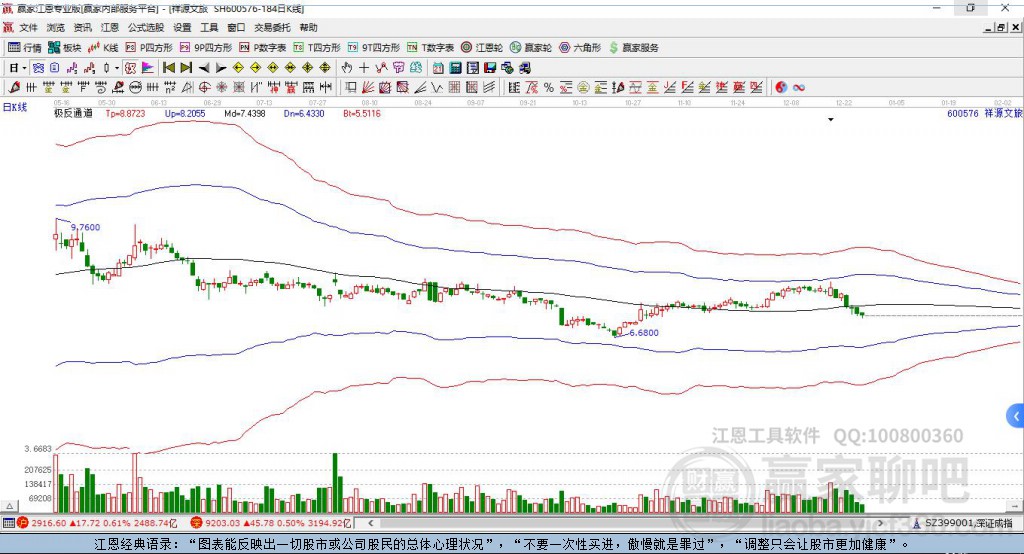The height and width of the screenshot is (554, 1024).
Task: Click the volume pane up-triangle button
Action: point(10,506)
